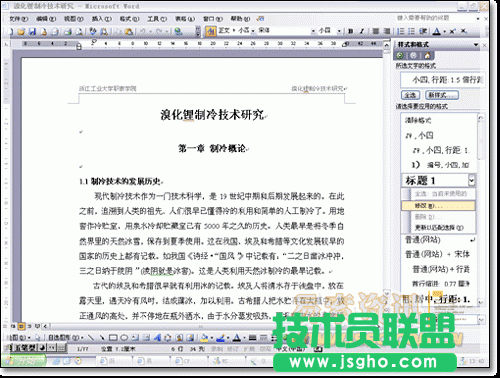Open the font color dropdown arrow
The width and height of the screenshot is (500, 378).
coord(444,31)
